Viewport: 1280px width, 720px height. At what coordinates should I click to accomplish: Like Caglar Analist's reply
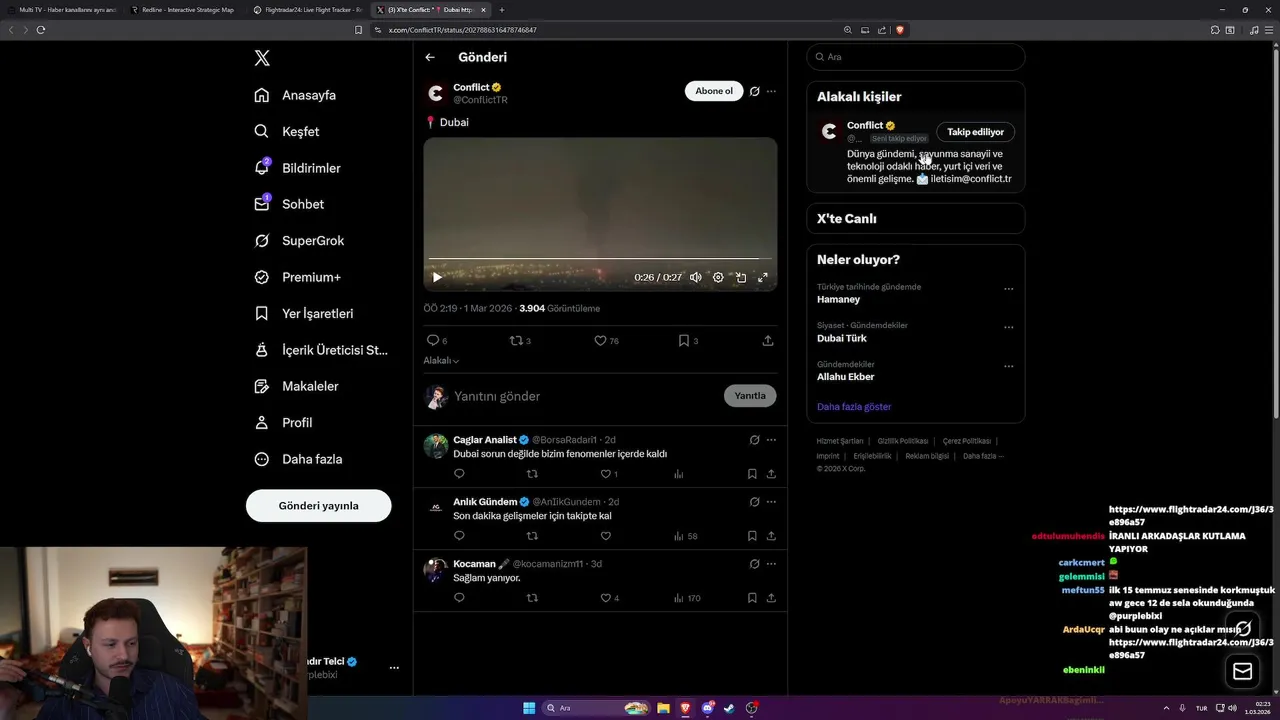click(x=609, y=474)
